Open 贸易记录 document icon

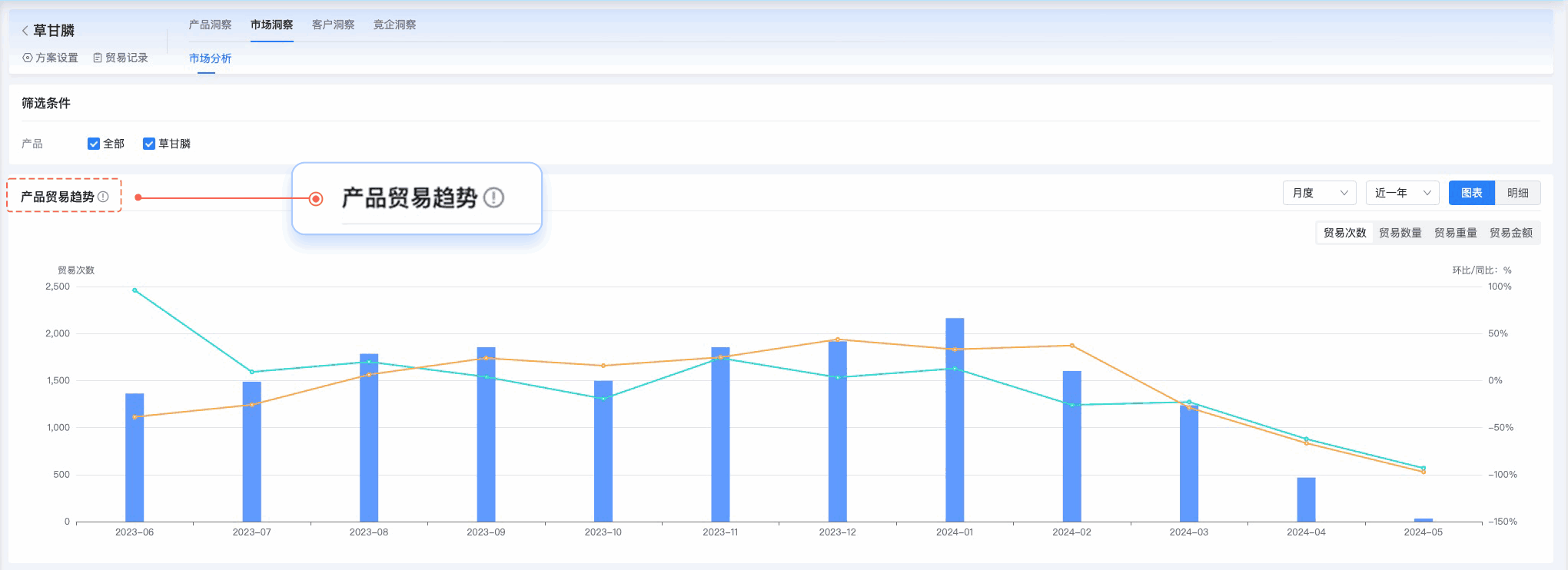pos(98,58)
